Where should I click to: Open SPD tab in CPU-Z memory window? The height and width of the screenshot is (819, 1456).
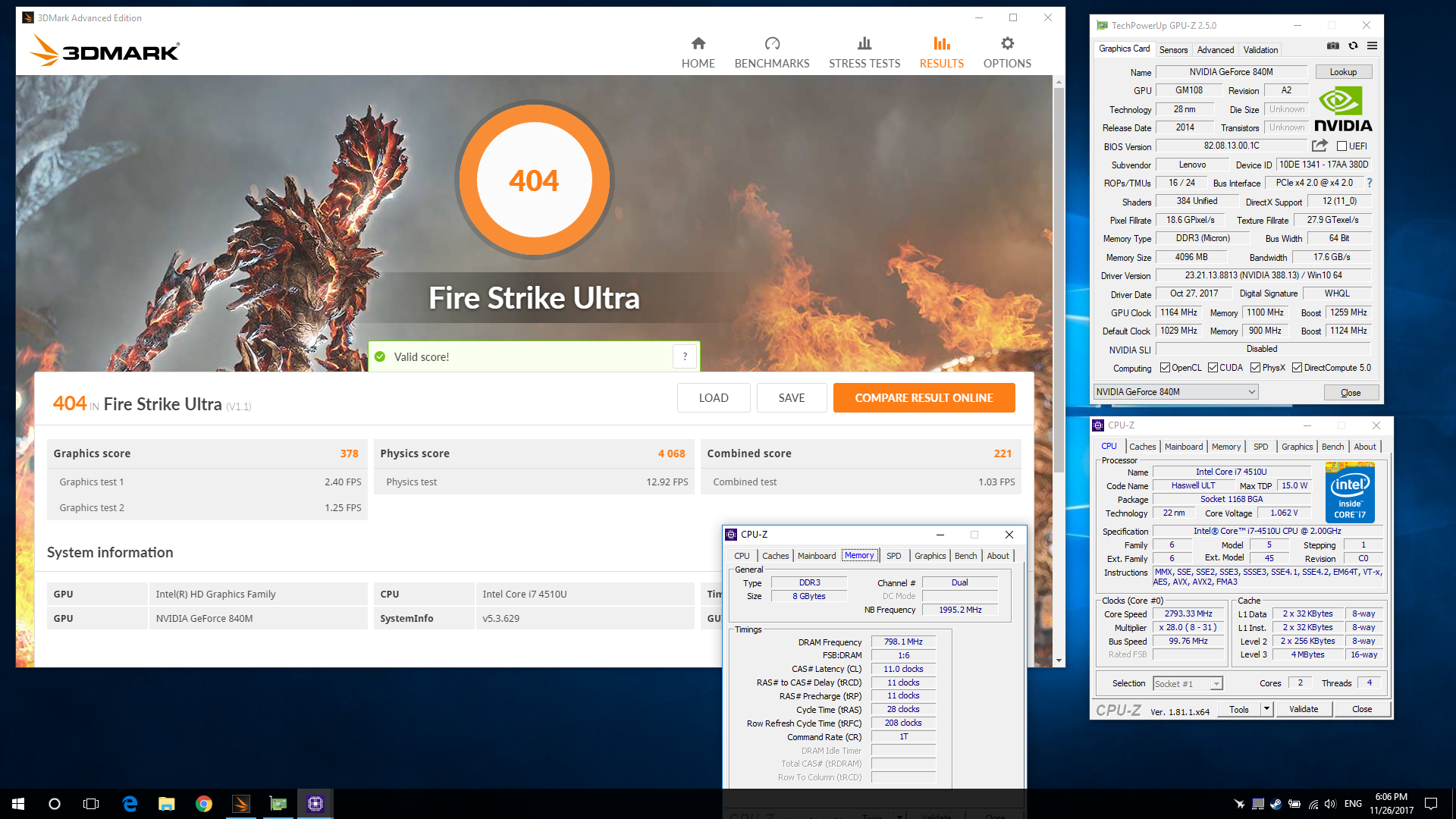(893, 556)
